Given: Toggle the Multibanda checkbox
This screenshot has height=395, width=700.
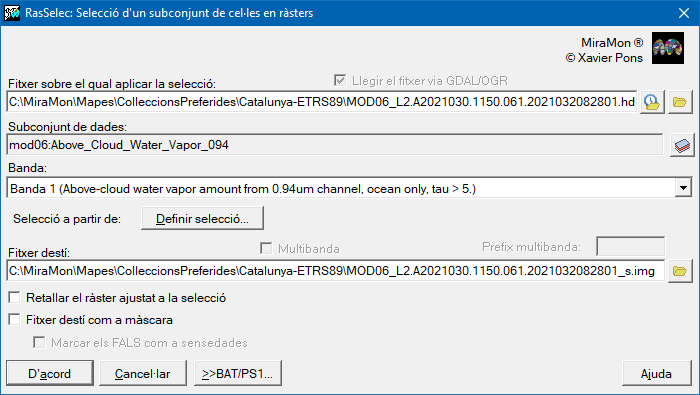Looking at the screenshot, I should pos(266,248).
